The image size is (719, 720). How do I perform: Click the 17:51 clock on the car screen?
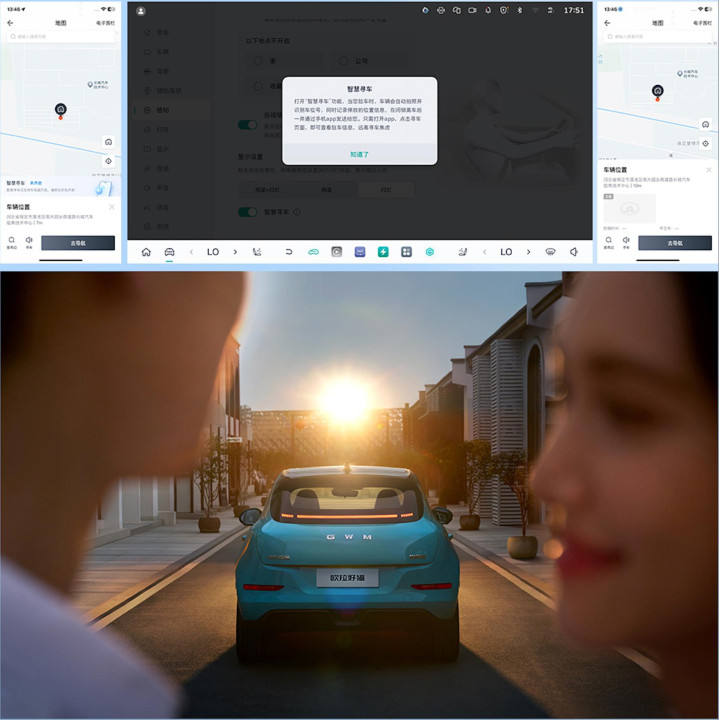coord(574,10)
